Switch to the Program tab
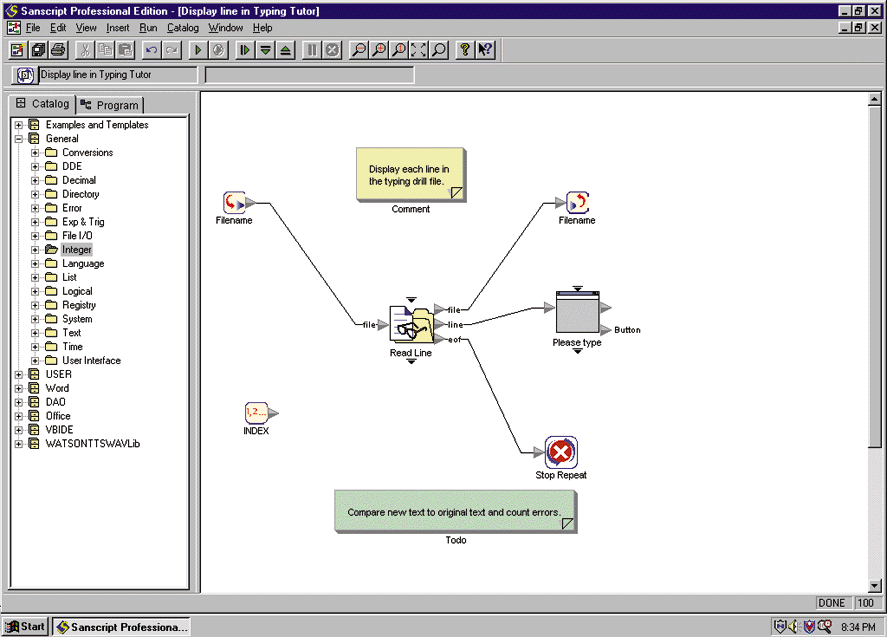Viewport: 887px width, 637px height. (110, 105)
